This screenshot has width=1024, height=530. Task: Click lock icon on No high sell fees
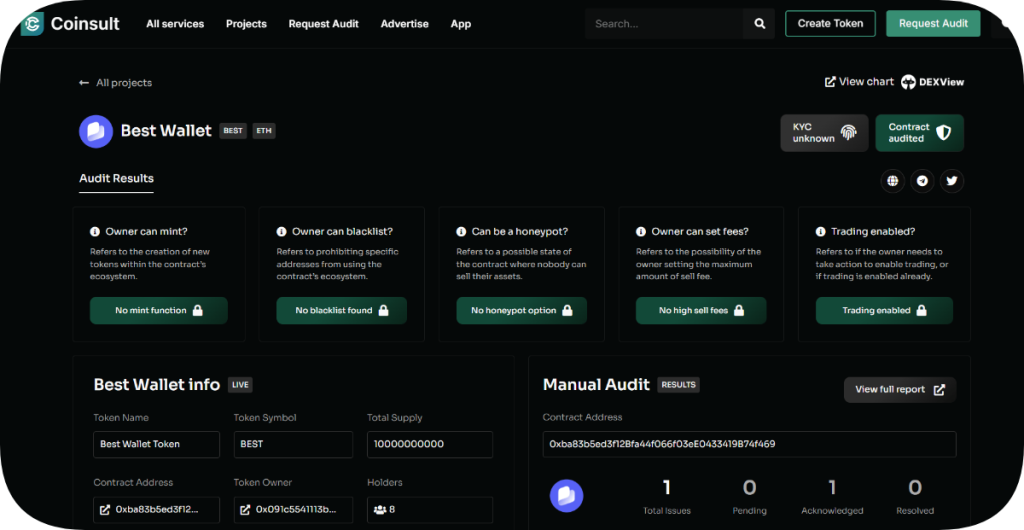(739, 310)
